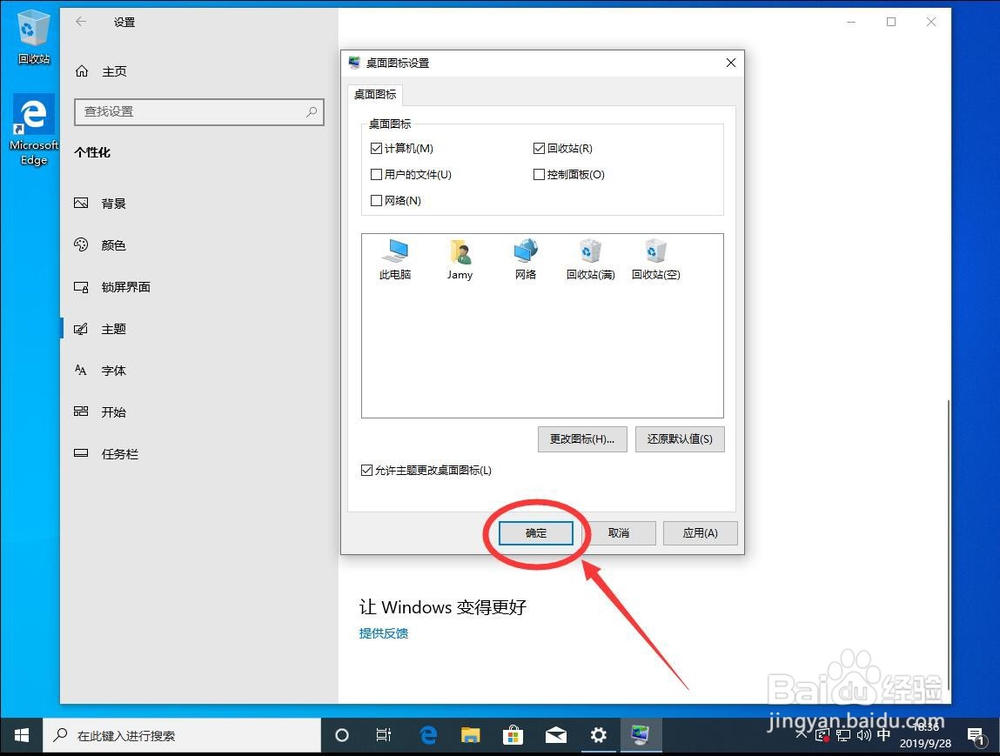Viewport: 1000px width, 756px height.
Task: Open Mail app from taskbar
Action: coord(555,736)
